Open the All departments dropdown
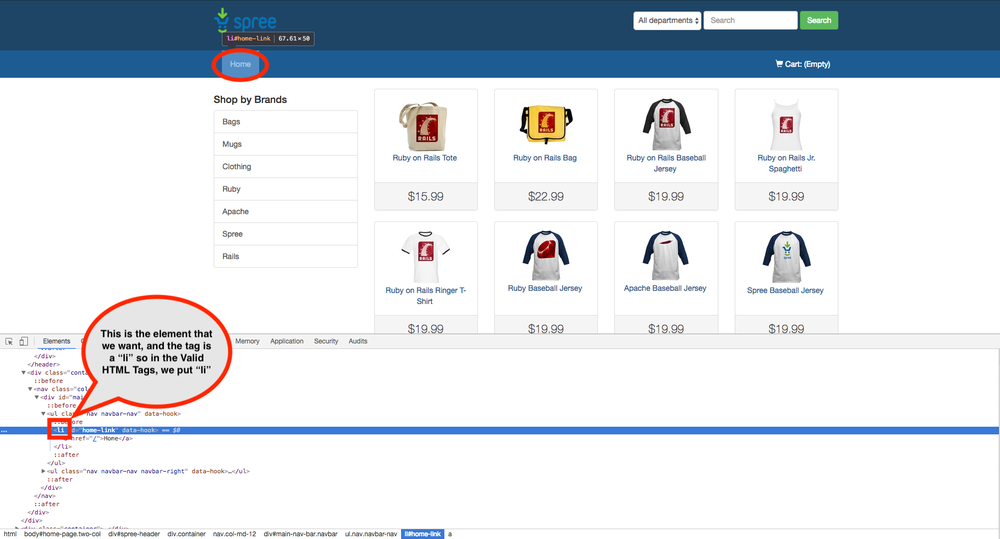The width and height of the screenshot is (1000, 539). 667,20
